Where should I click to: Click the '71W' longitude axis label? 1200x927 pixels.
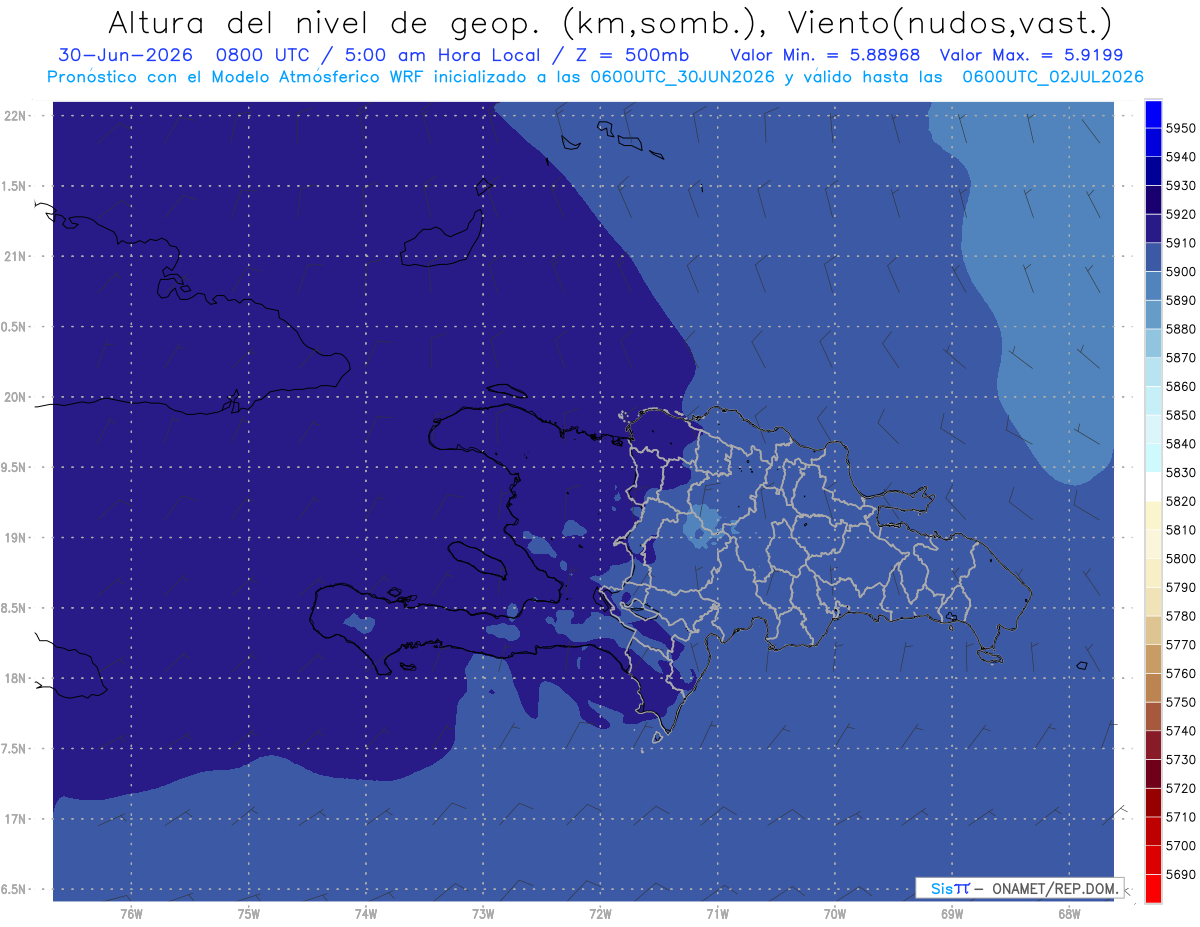[x=718, y=914]
